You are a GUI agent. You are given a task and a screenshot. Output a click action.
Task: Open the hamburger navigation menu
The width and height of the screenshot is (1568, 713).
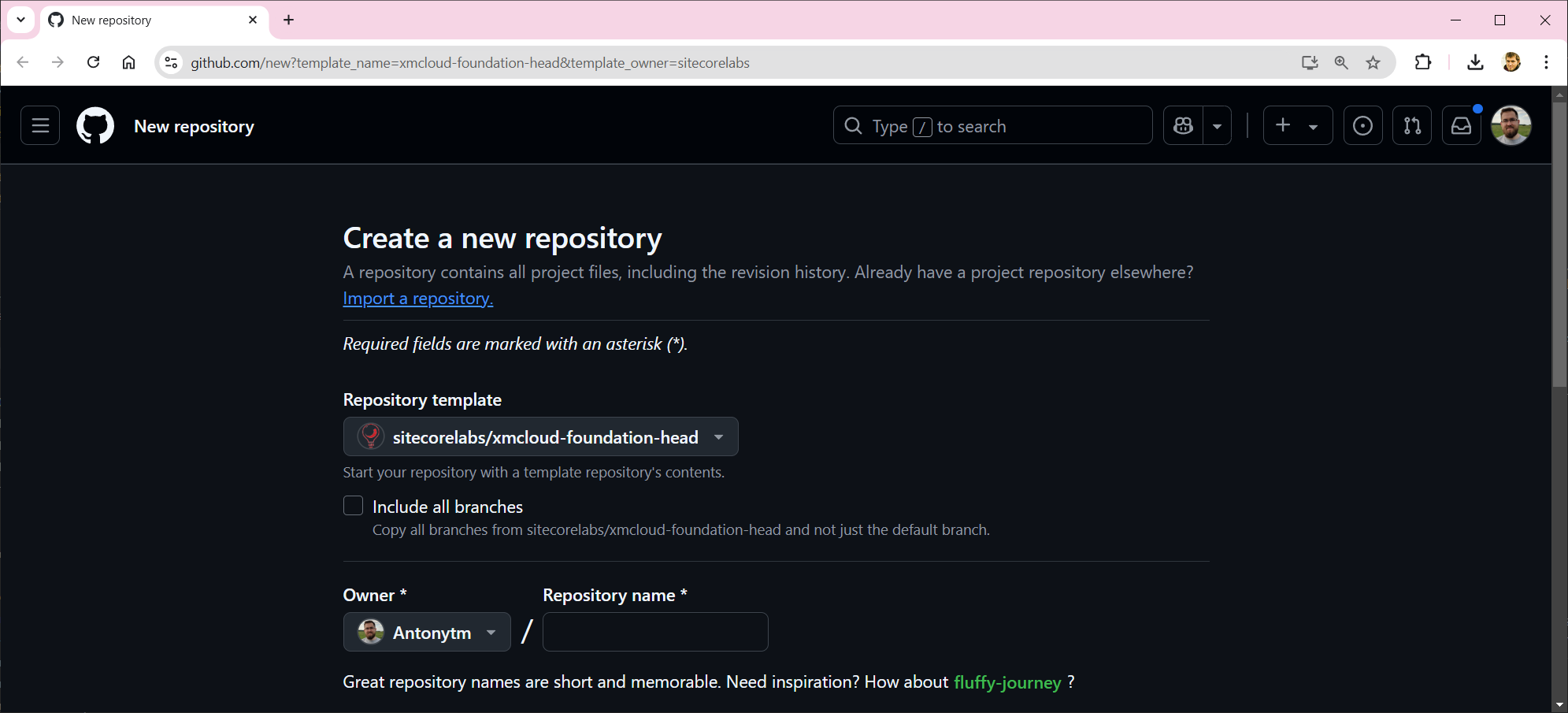(x=39, y=125)
